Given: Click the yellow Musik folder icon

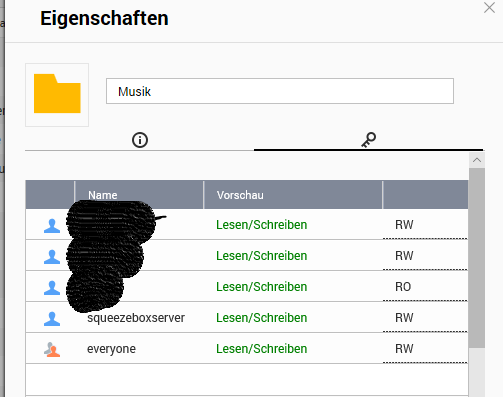Looking at the screenshot, I should pos(57,94).
